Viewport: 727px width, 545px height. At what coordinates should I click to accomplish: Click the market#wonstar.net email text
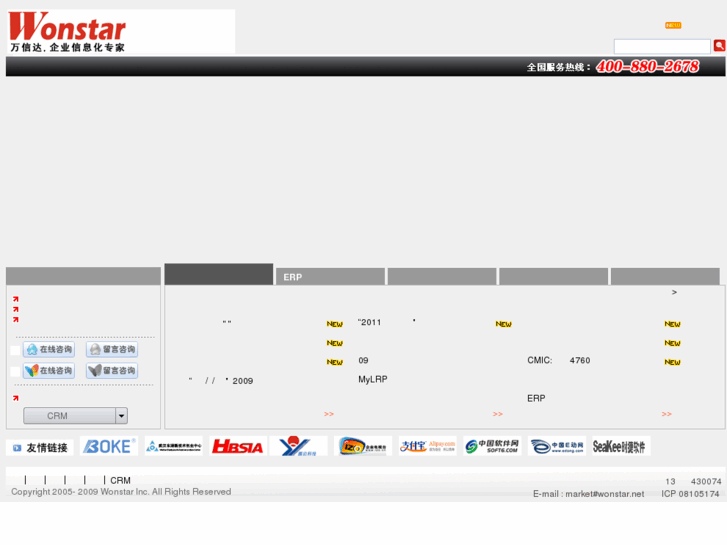(x=605, y=494)
